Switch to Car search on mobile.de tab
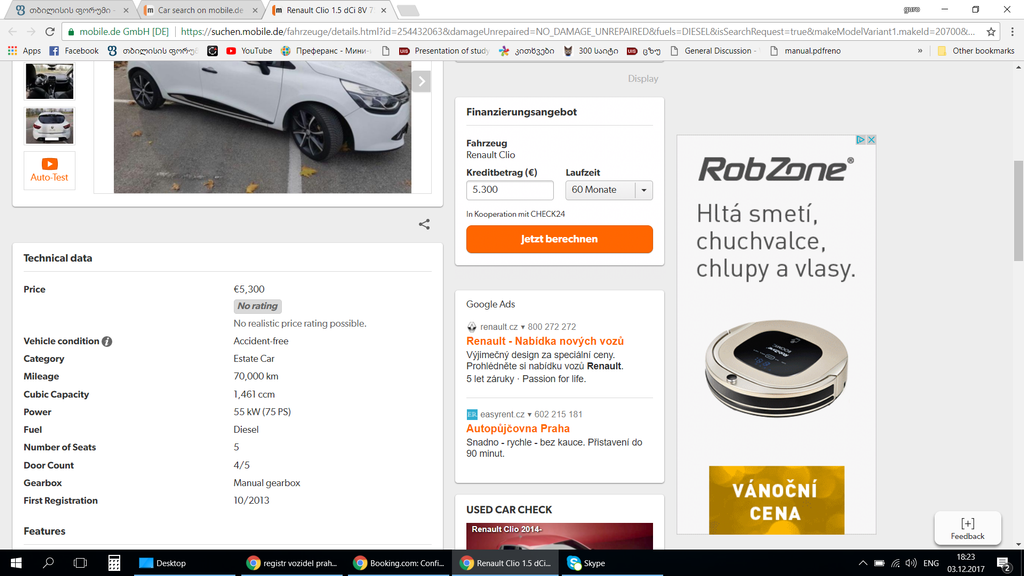Viewport: 1024px width, 576px height. click(x=200, y=10)
